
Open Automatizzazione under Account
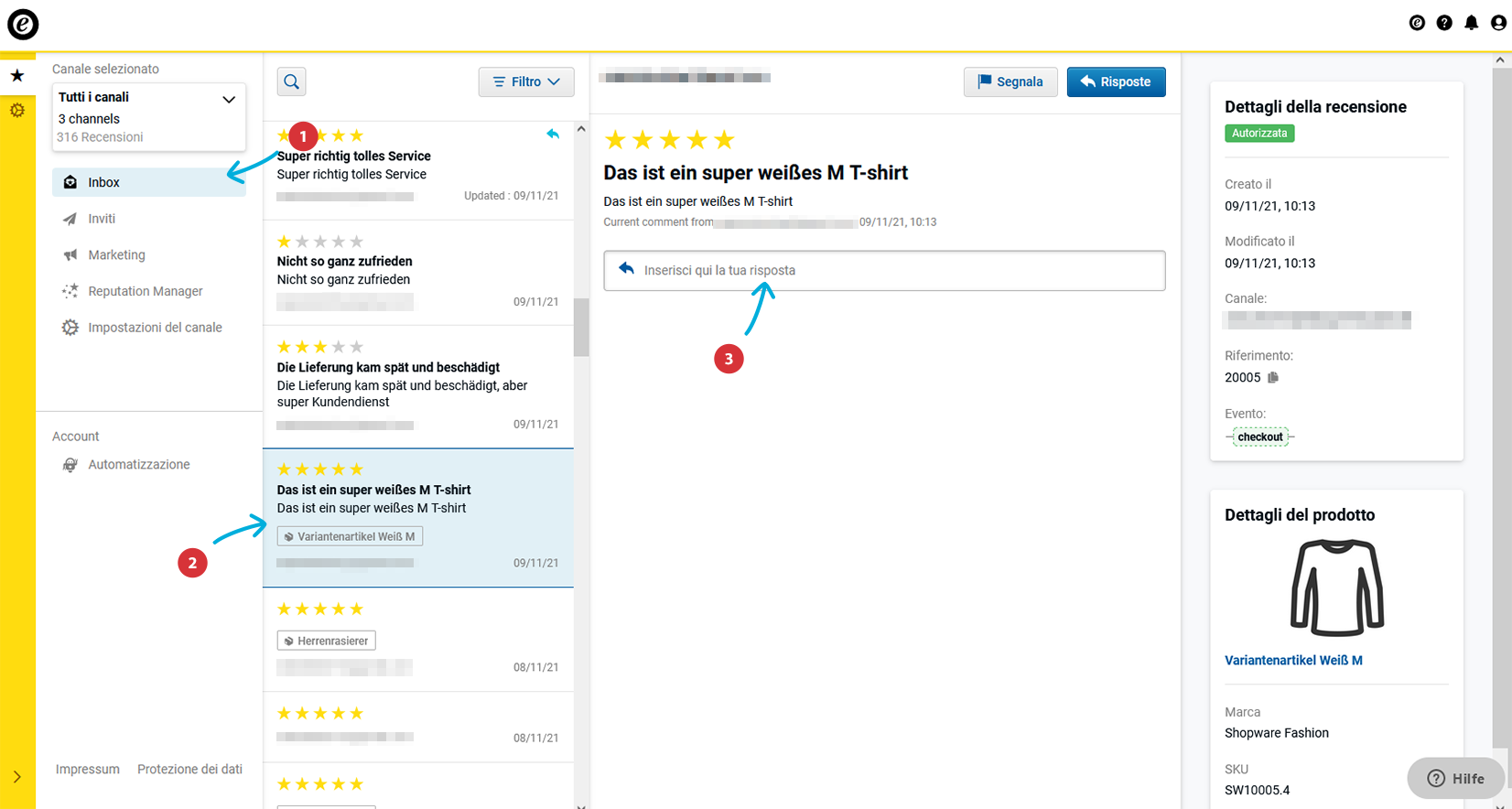139,465
